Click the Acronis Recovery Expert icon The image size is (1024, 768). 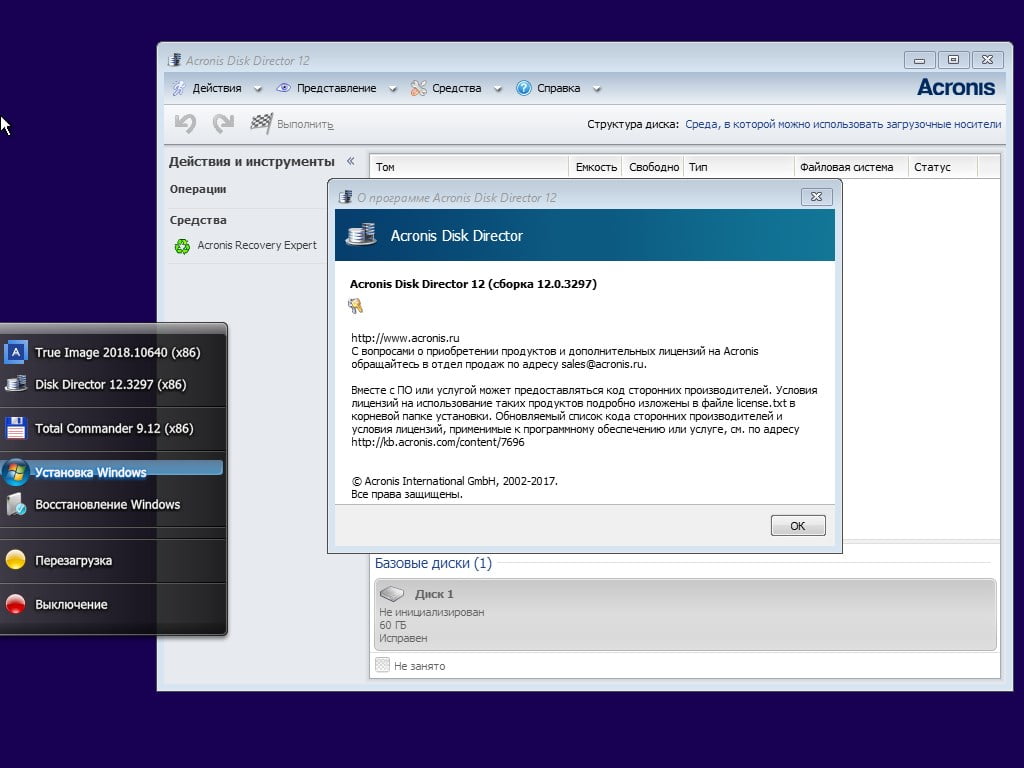coord(182,246)
